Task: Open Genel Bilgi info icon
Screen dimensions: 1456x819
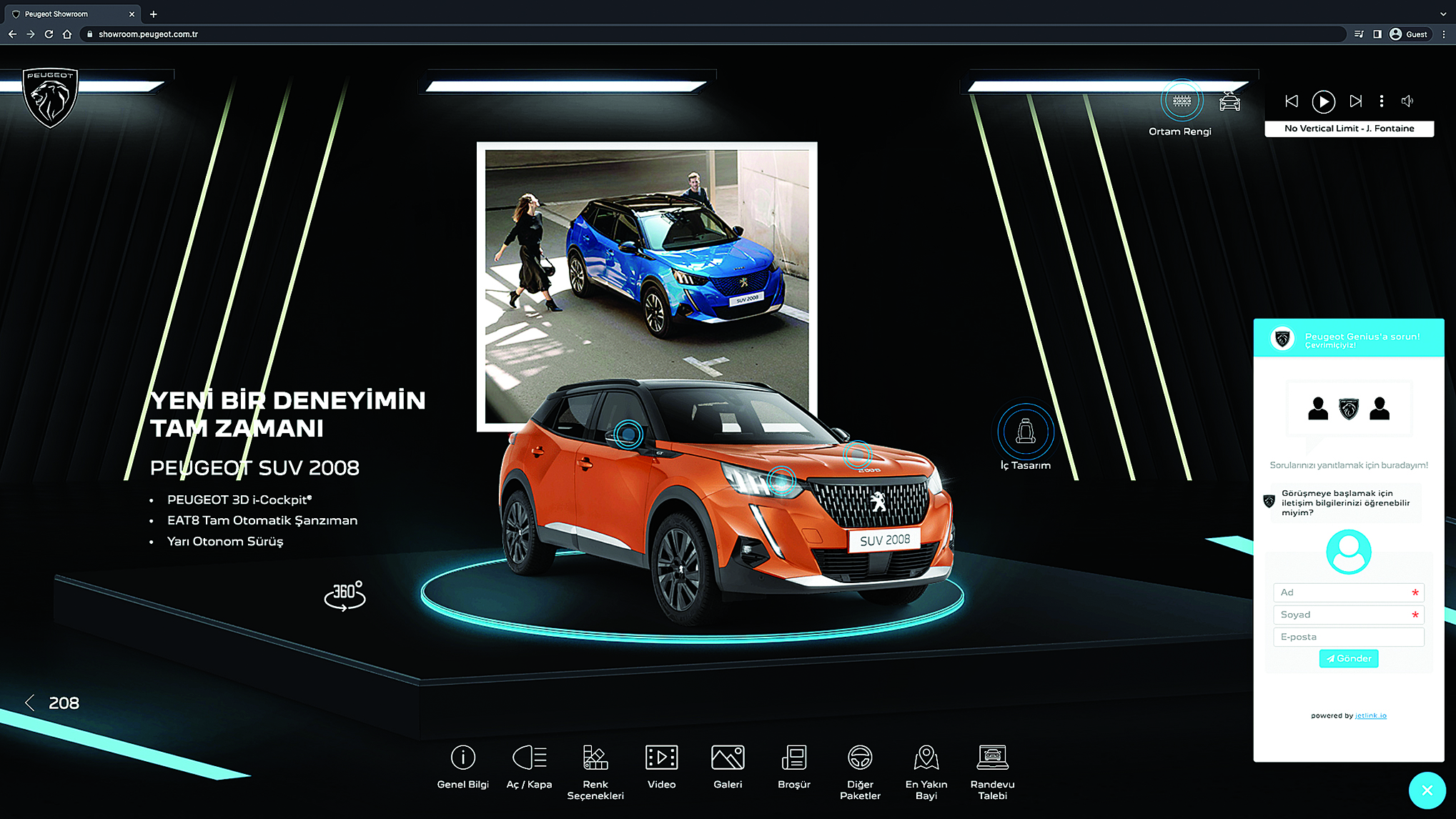Action: coord(462,758)
